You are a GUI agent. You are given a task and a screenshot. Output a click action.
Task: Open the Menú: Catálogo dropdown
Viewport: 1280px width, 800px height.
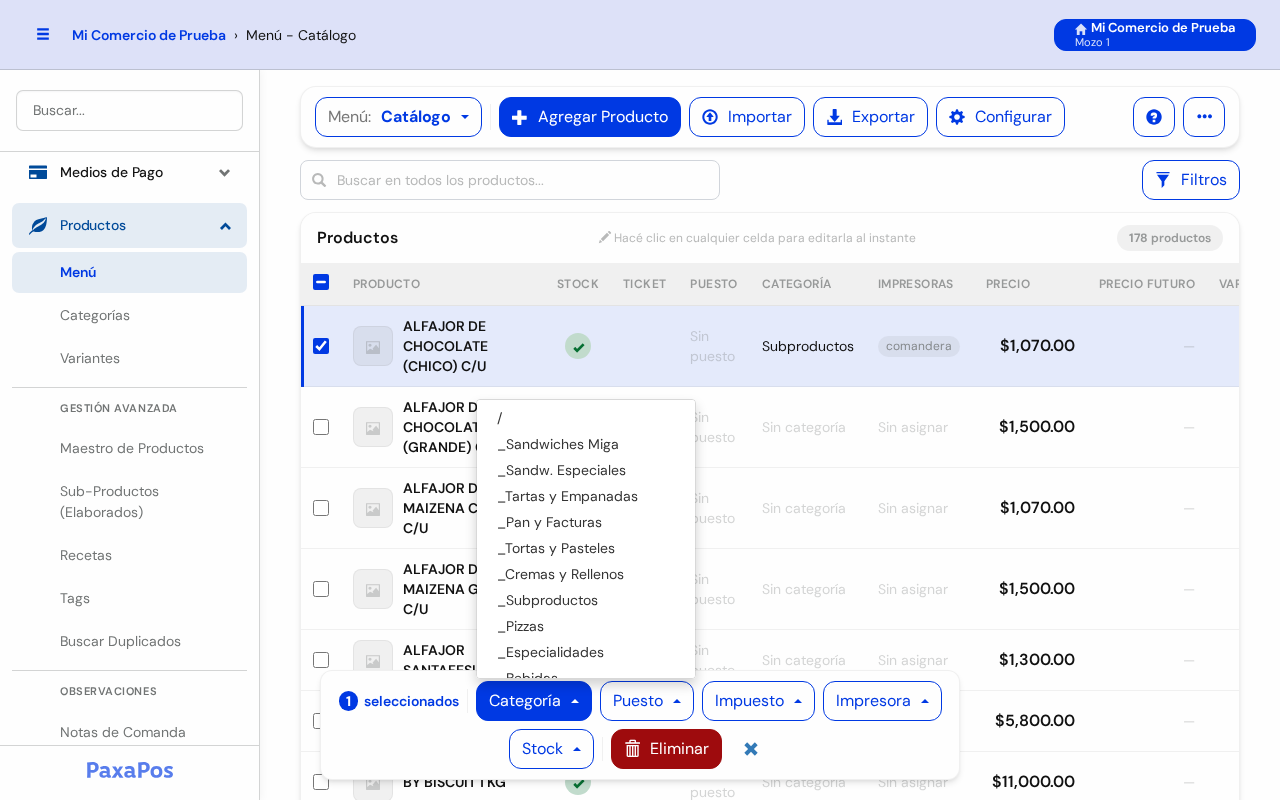[x=398, y=117]
